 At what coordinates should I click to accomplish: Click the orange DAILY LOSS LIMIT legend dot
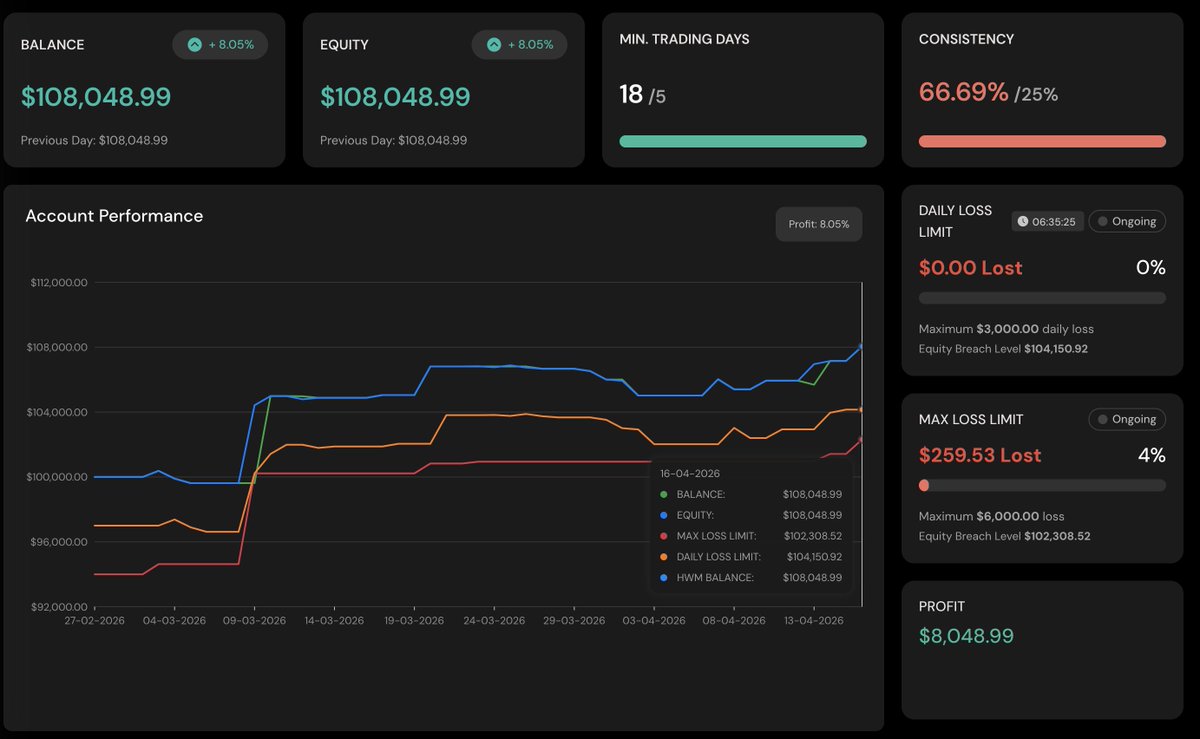tap(664, 556)
